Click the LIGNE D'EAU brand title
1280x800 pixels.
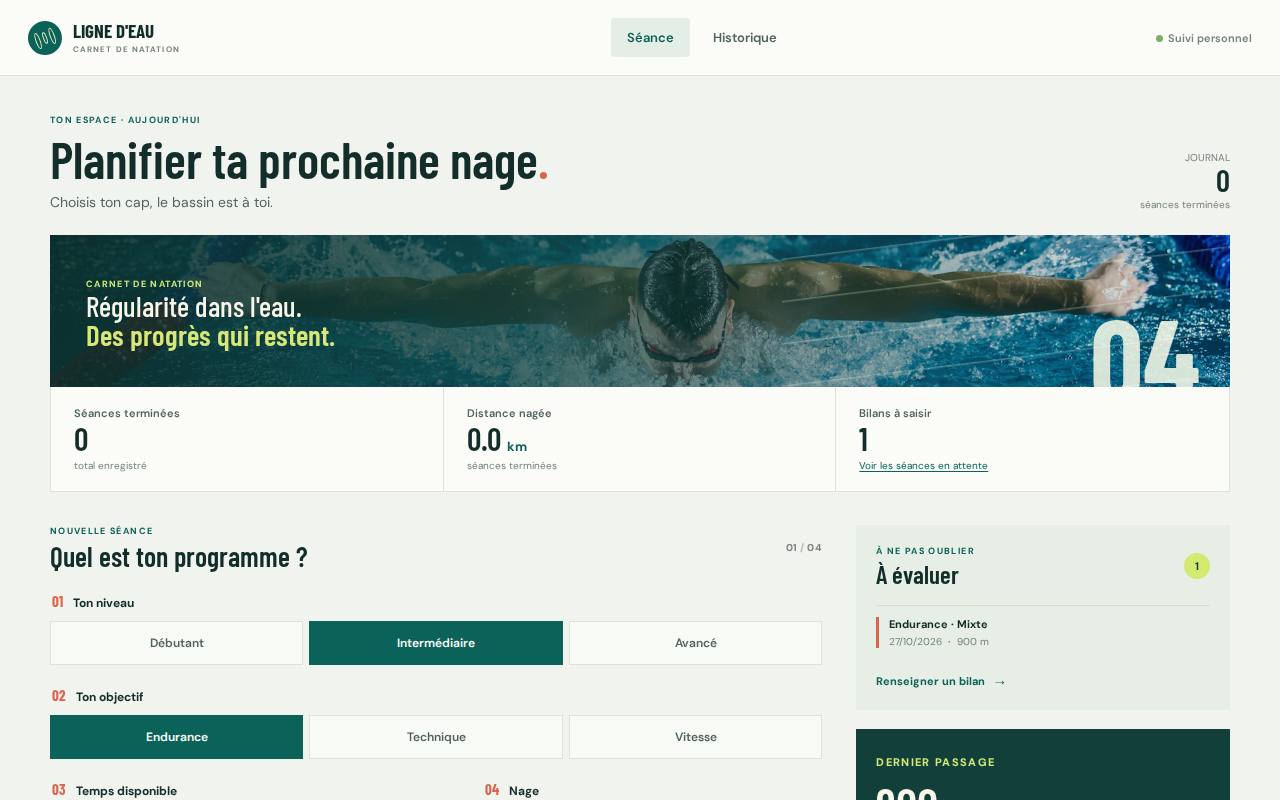tap(113, 31)
